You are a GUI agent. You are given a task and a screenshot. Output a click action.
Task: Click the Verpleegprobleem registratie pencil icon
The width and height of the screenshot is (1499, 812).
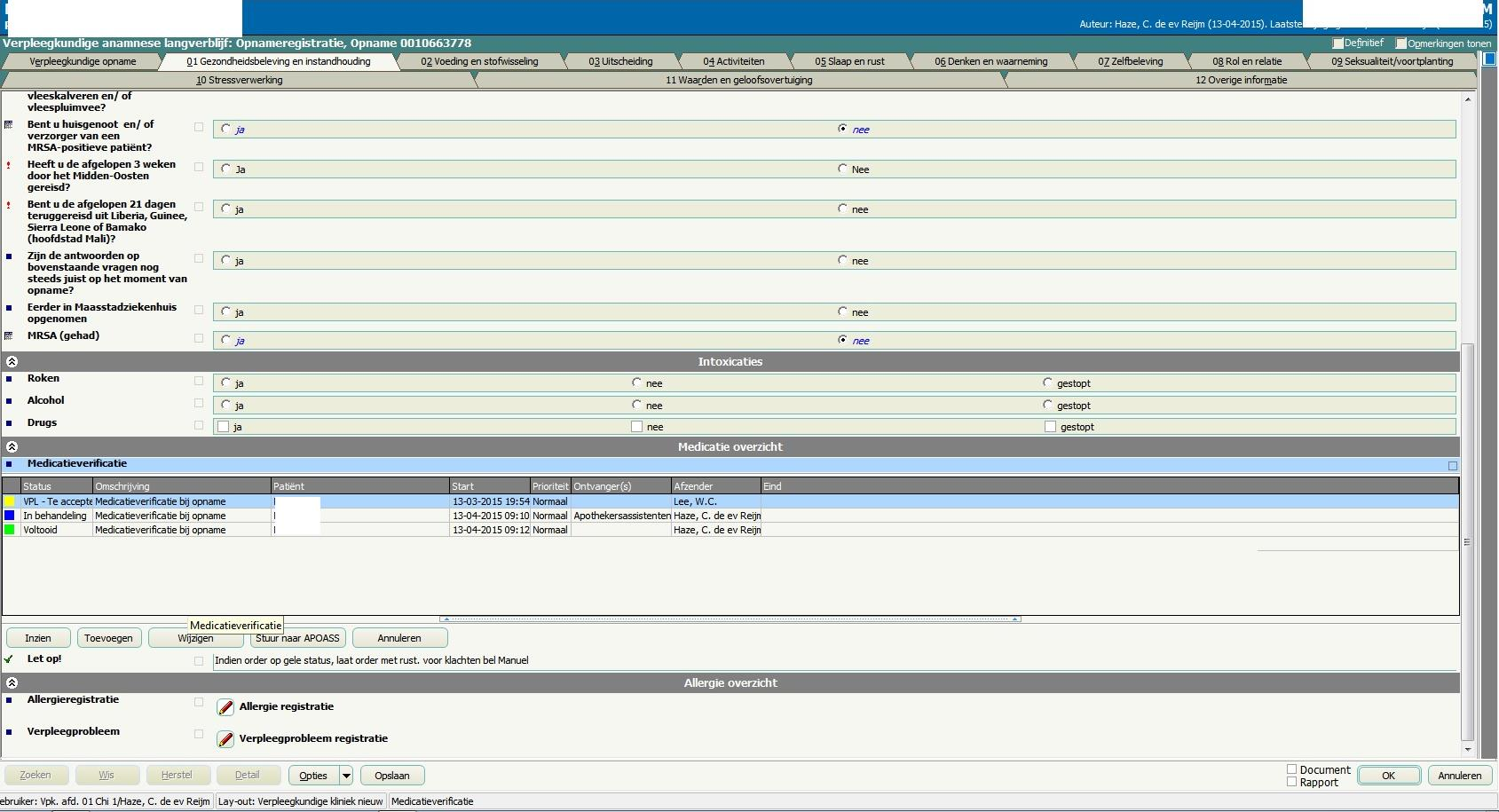225,739
